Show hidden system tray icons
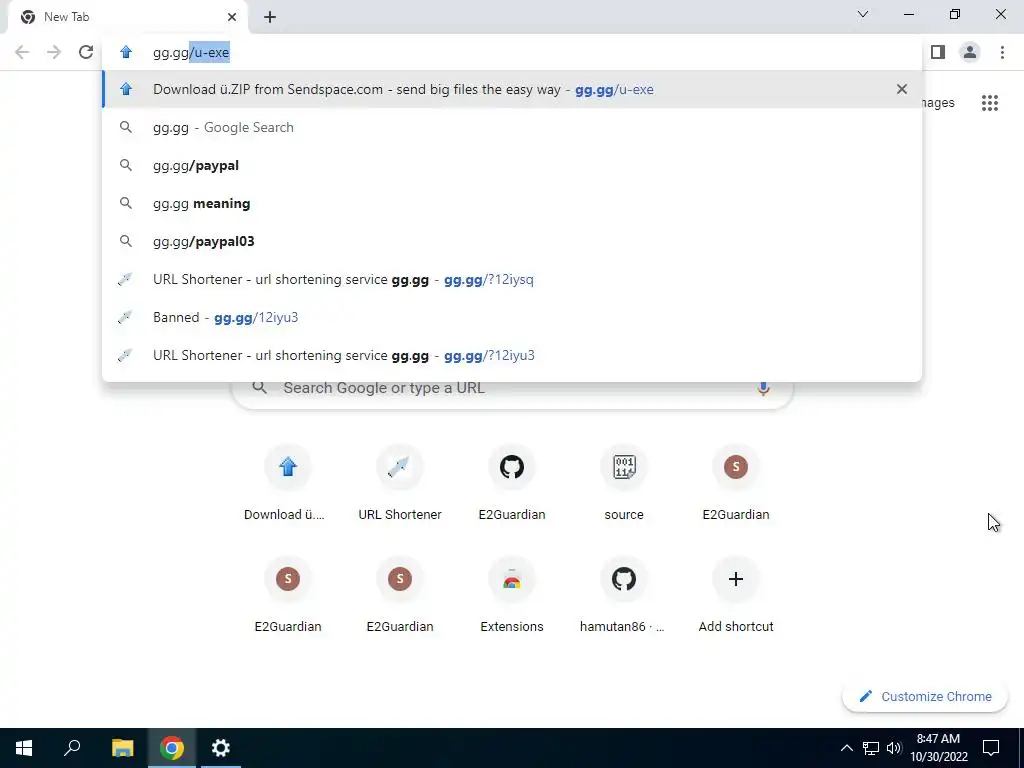Image resolution: width=1024 pixels, height=768 pixels. point(846,748)
